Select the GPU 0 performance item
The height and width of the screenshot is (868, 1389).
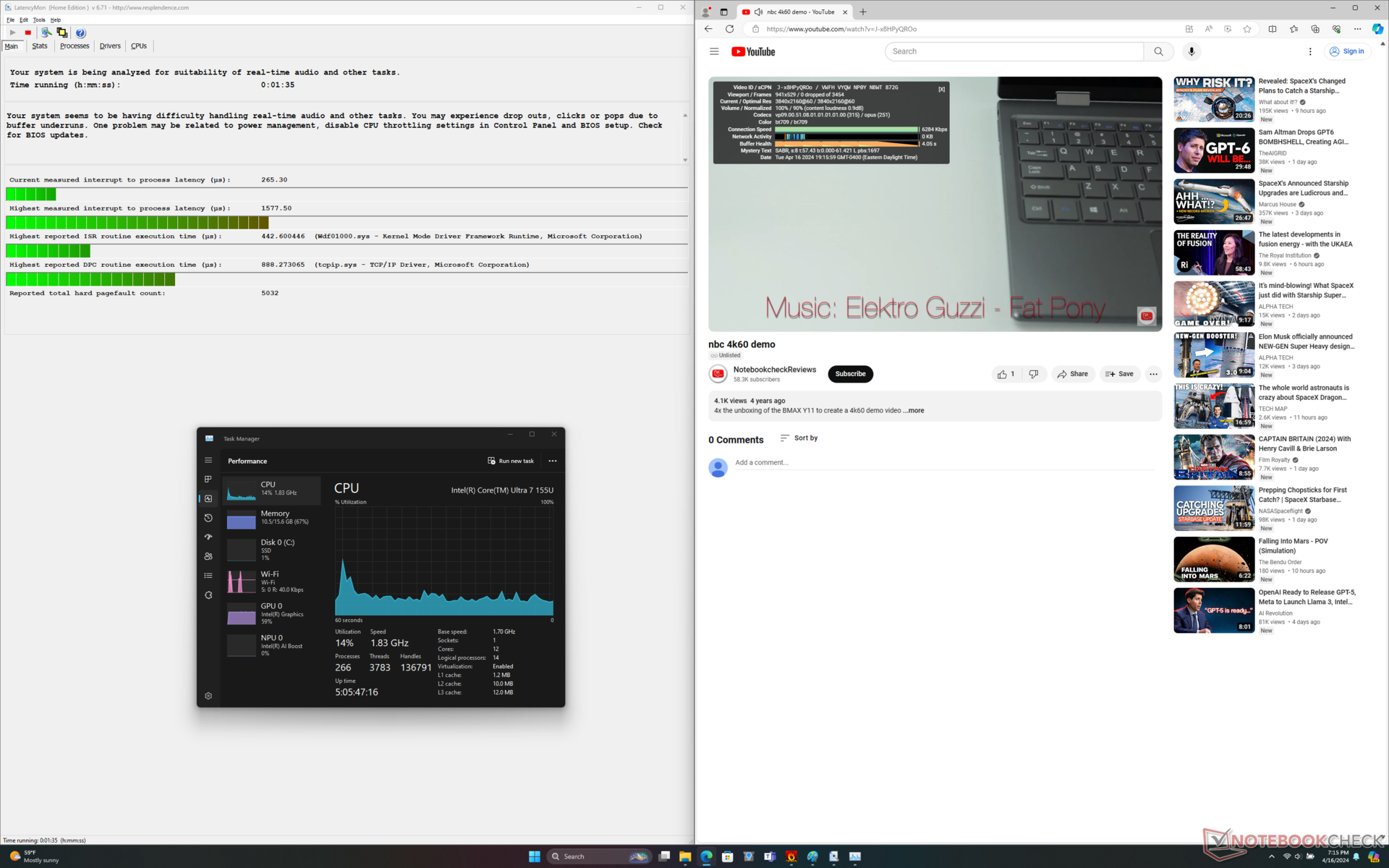[271, 613]
